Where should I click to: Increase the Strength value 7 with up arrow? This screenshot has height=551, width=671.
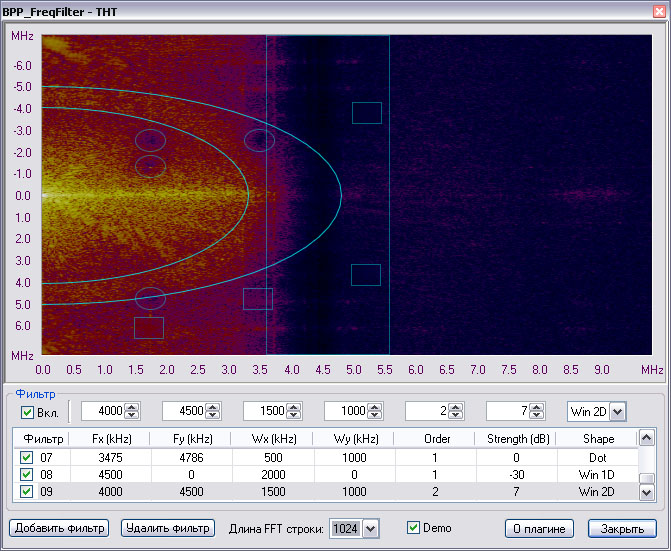537,407
